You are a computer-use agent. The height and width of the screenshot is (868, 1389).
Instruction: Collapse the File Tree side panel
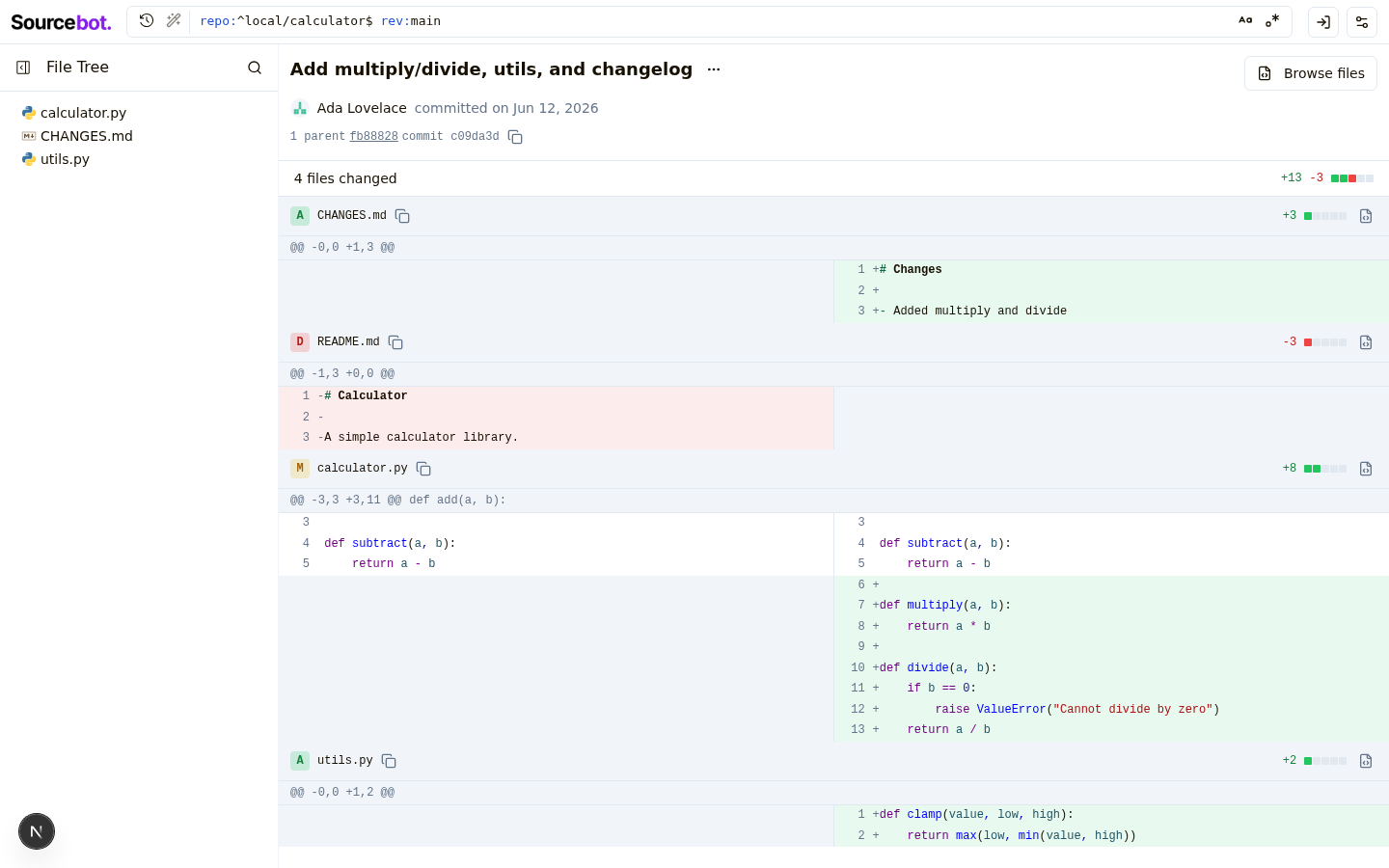(x=23, y=68)
